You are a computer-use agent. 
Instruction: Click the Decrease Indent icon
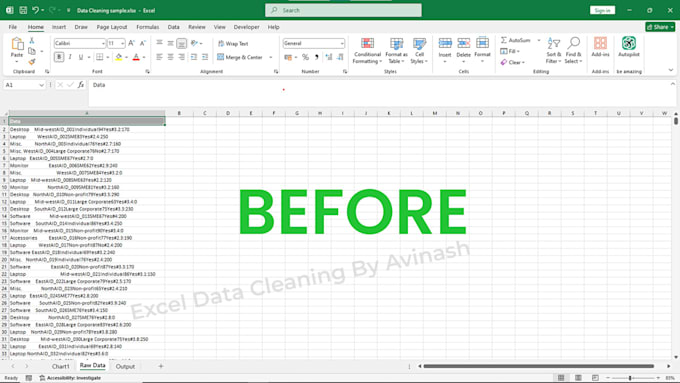pyautogui.click(x=193, y=57)
